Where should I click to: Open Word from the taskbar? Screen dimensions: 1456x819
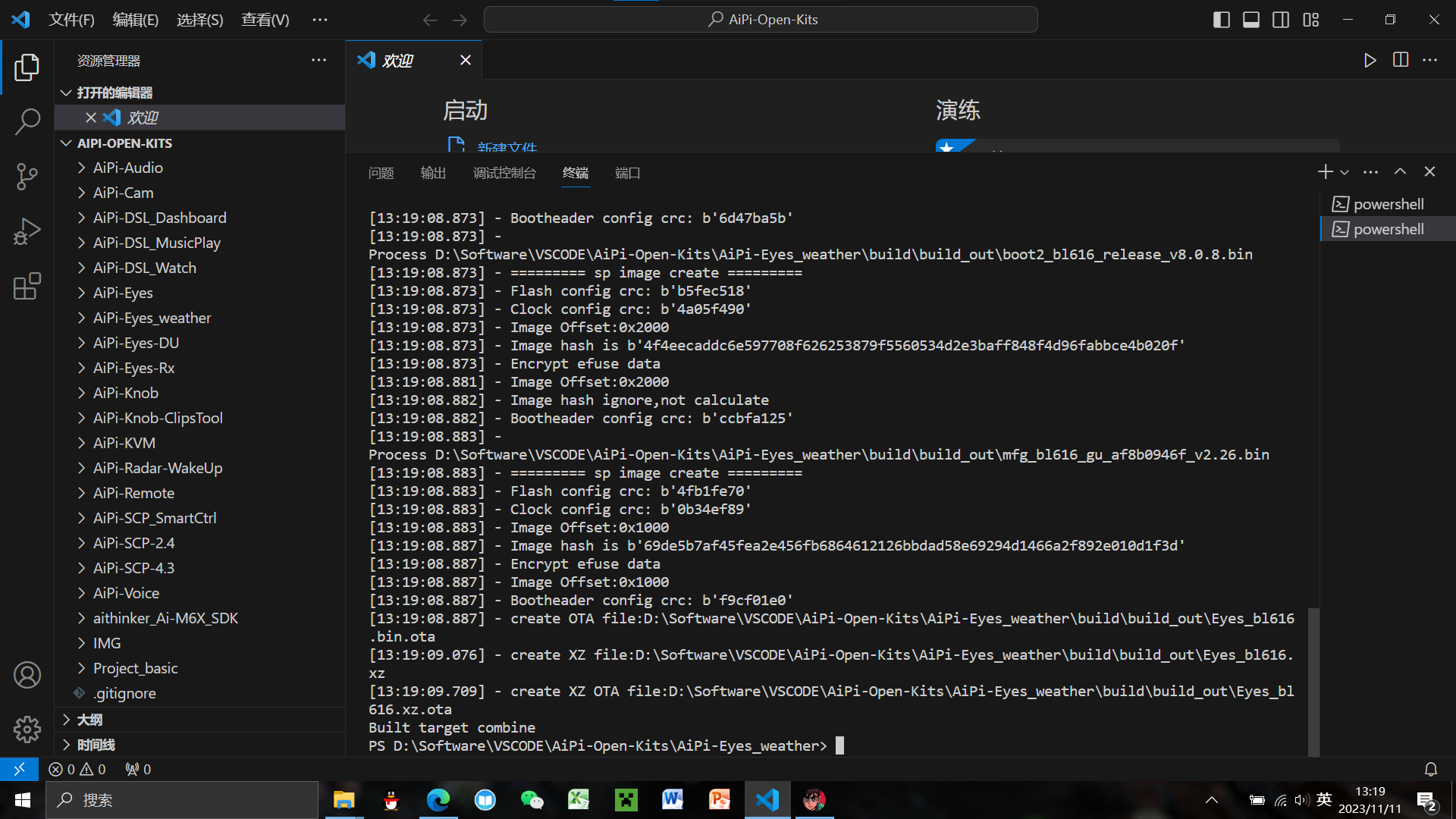click(673, 800)
